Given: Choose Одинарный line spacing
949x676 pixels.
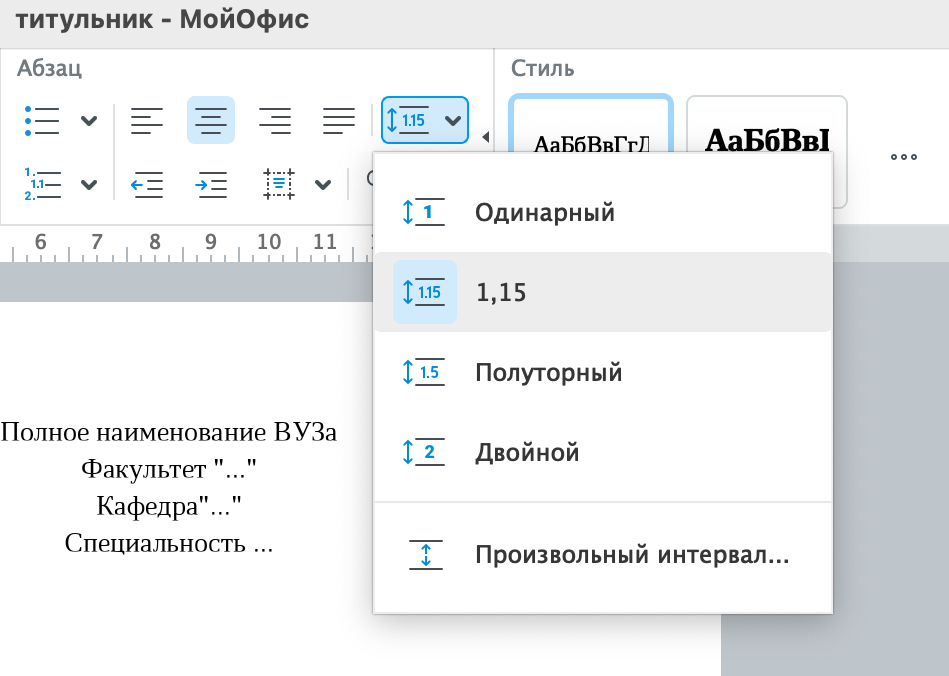Looking at the screenshot, I should [603, 212].
